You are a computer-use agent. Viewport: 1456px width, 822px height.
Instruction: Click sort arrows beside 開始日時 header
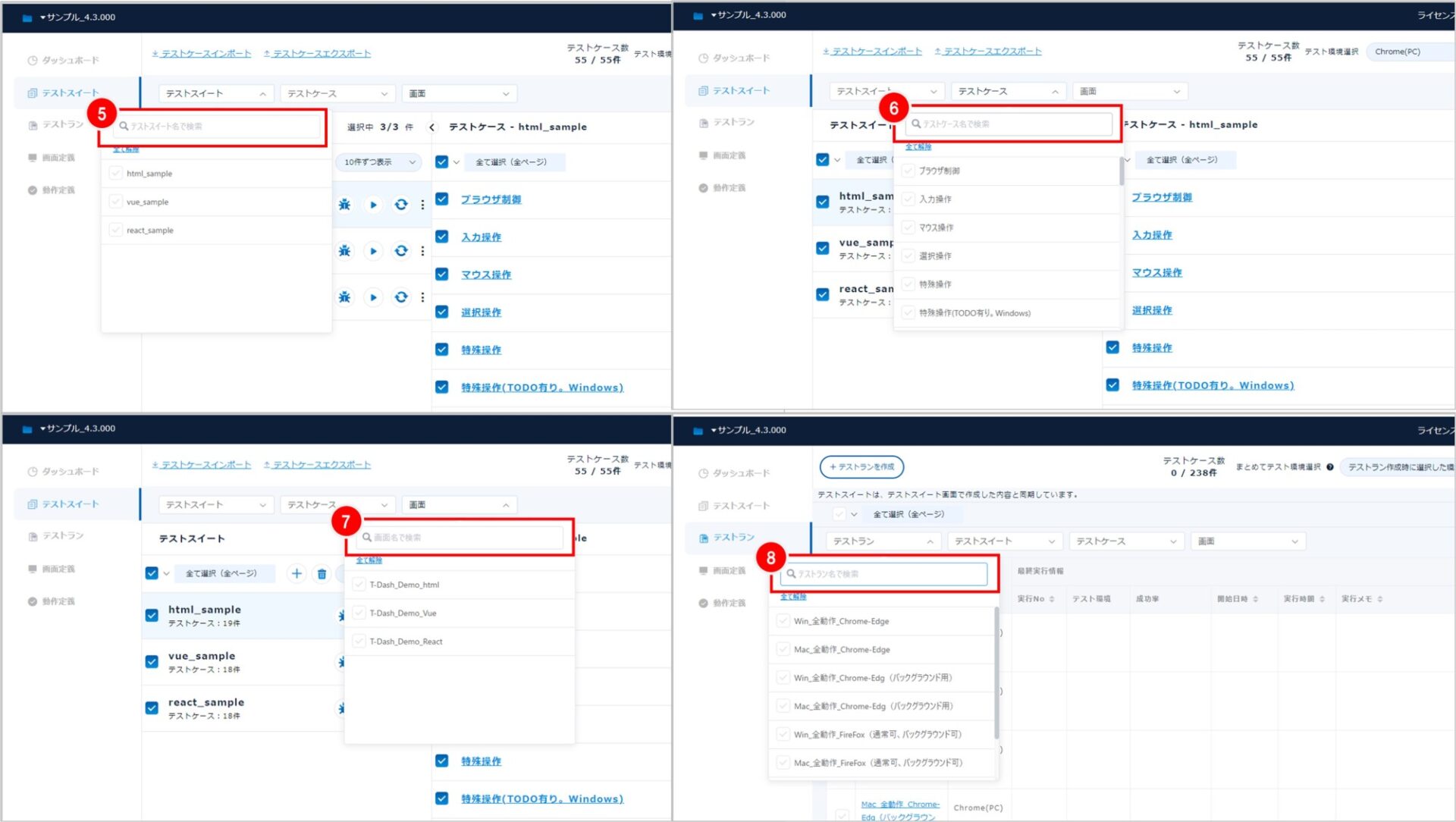click(x=1256, y=599)
